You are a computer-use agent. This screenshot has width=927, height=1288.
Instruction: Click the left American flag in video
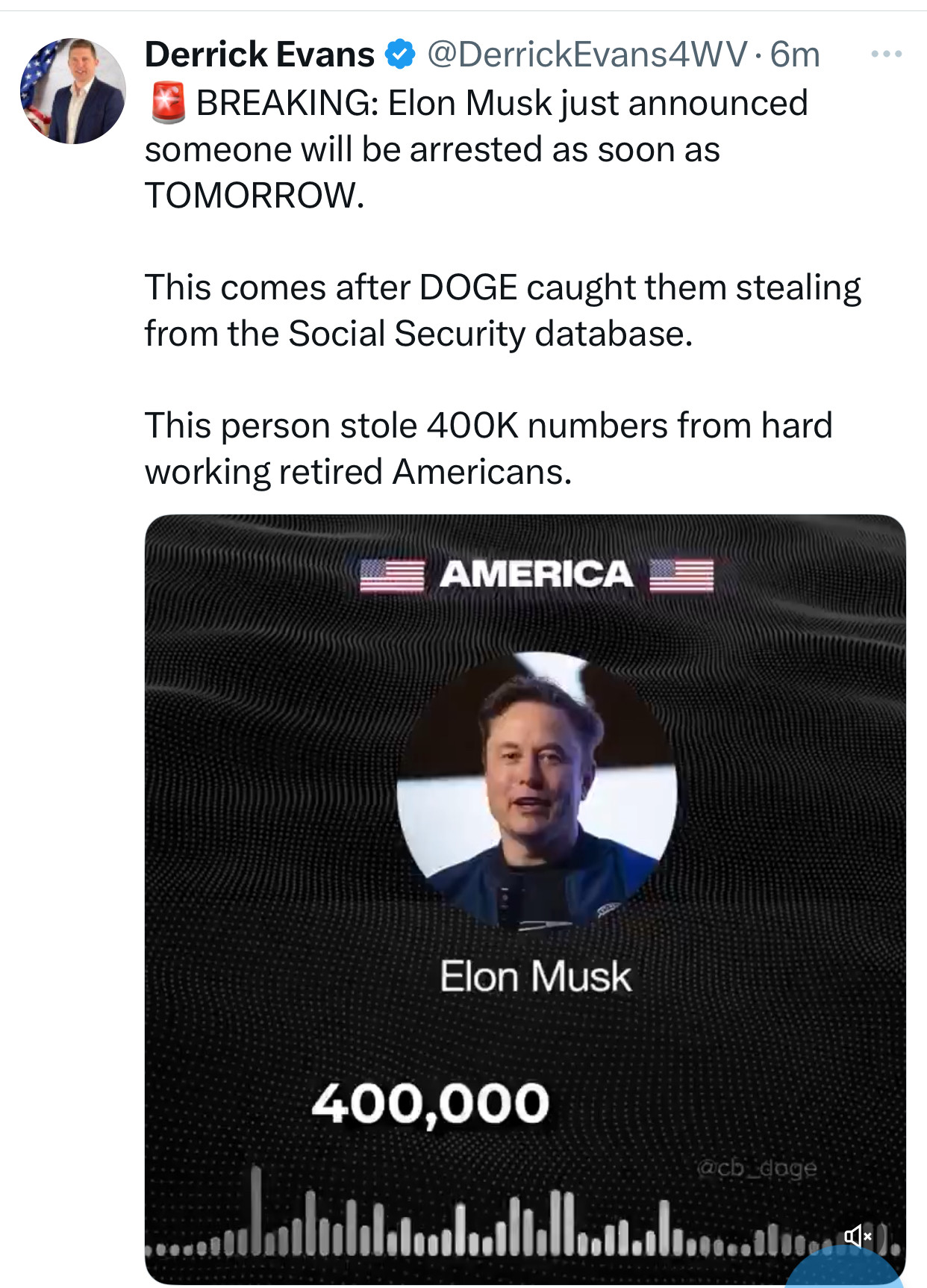coord(391,575)
